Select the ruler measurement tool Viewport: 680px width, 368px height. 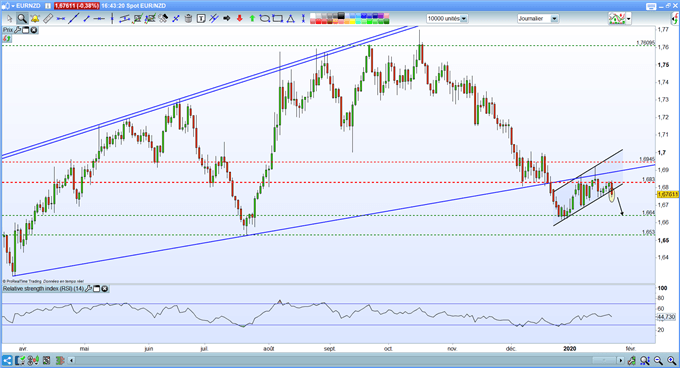[x=48, y=18]
